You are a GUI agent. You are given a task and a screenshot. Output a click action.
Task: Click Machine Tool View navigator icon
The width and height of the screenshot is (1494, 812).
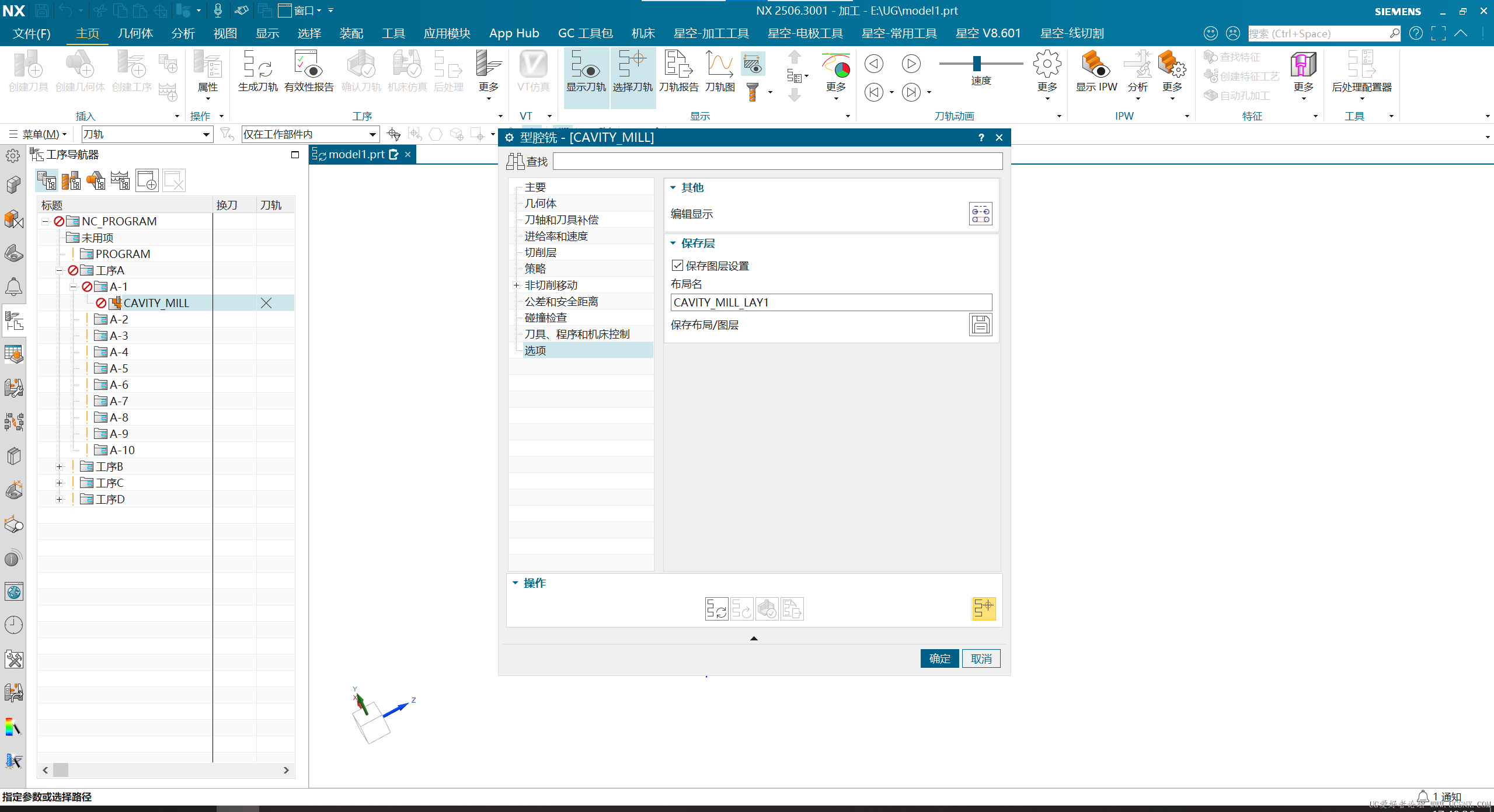(x=71, y=181)
